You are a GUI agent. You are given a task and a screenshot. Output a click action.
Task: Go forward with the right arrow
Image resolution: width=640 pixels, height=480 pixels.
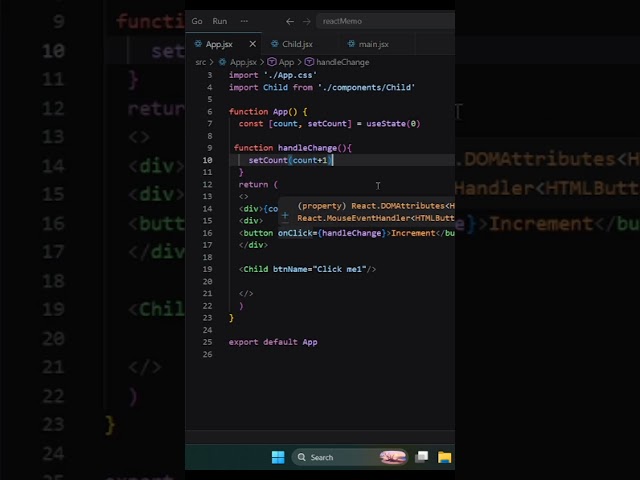(307, 21)
